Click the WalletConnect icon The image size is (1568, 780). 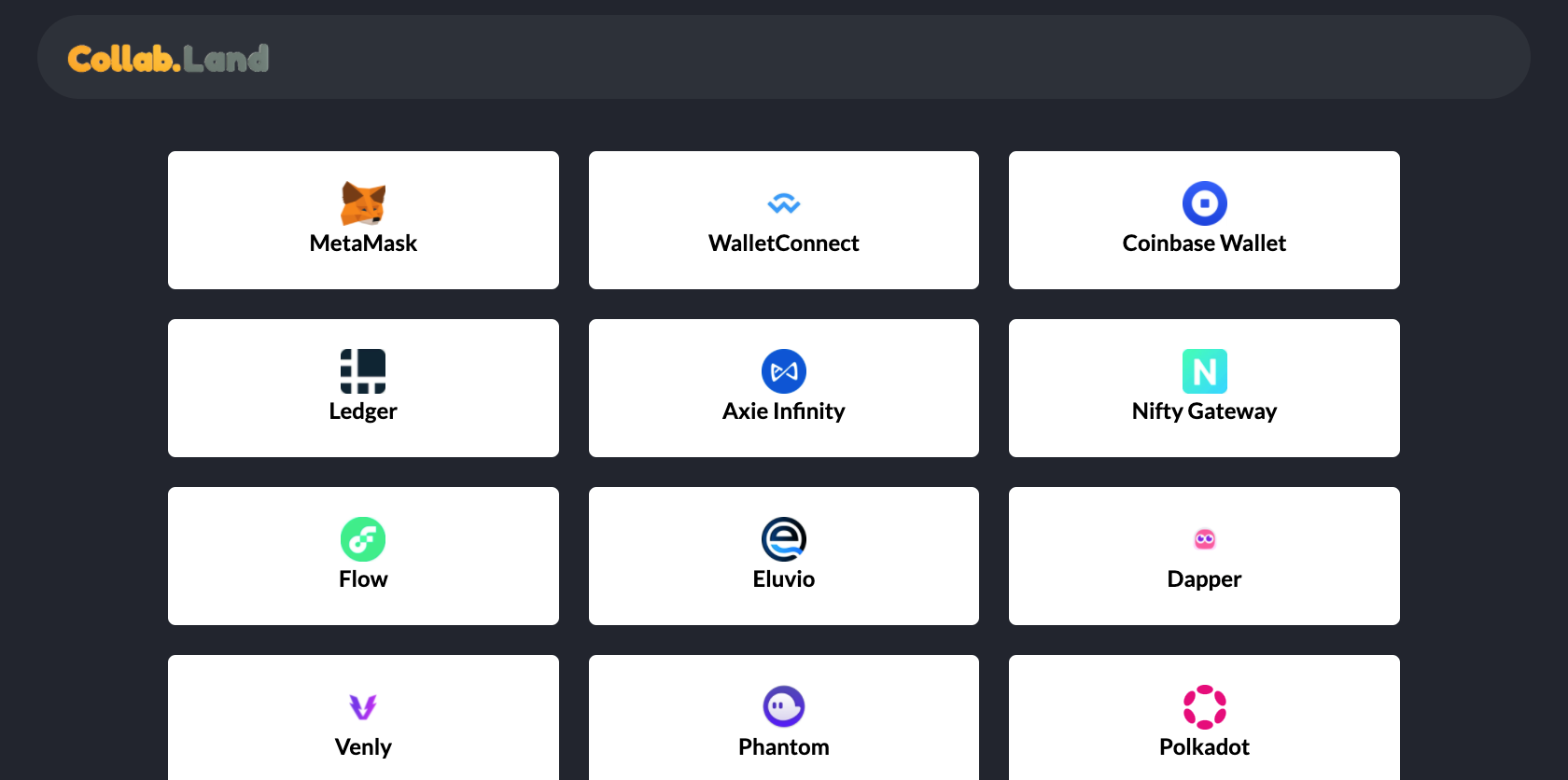784,202
